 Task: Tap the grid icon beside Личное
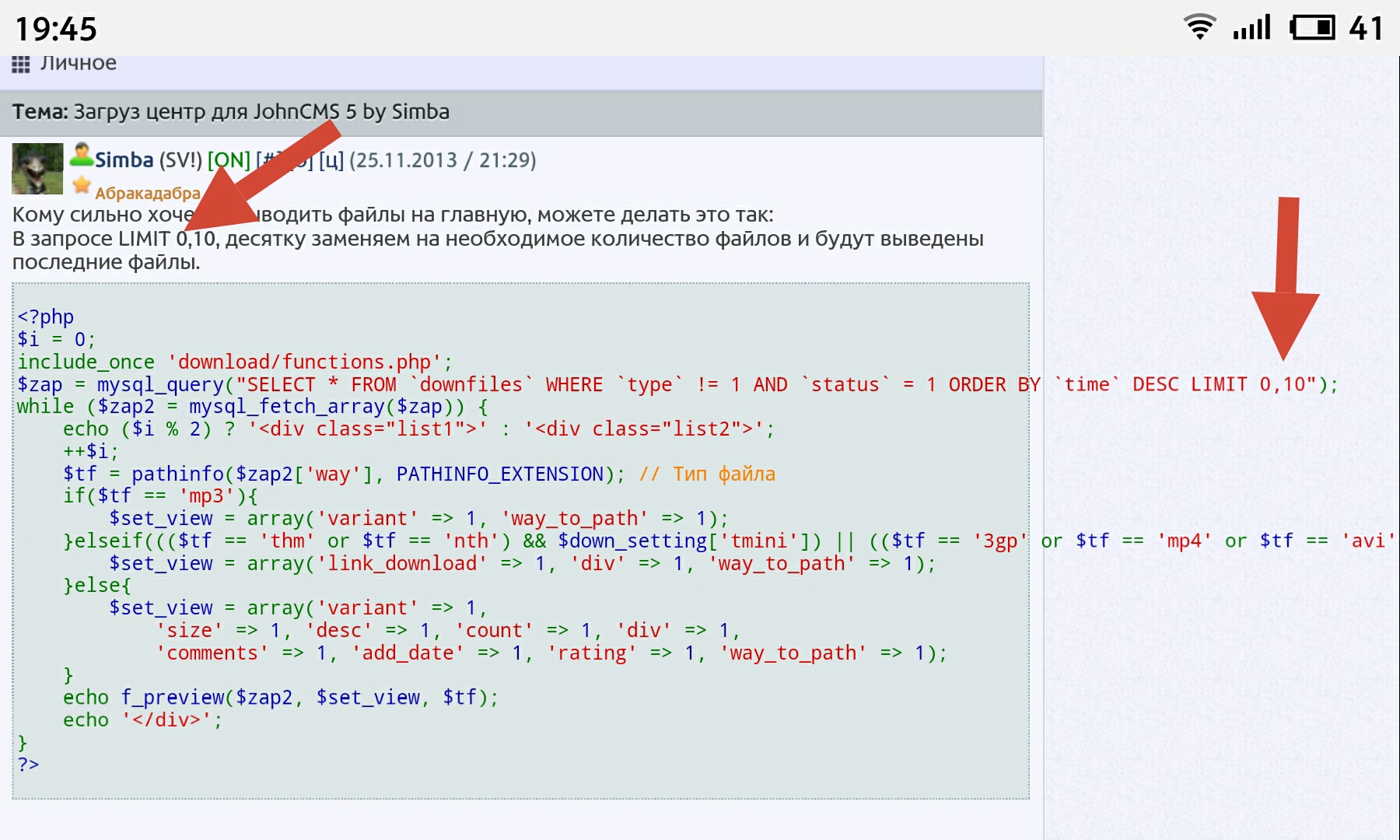[21, 64]
